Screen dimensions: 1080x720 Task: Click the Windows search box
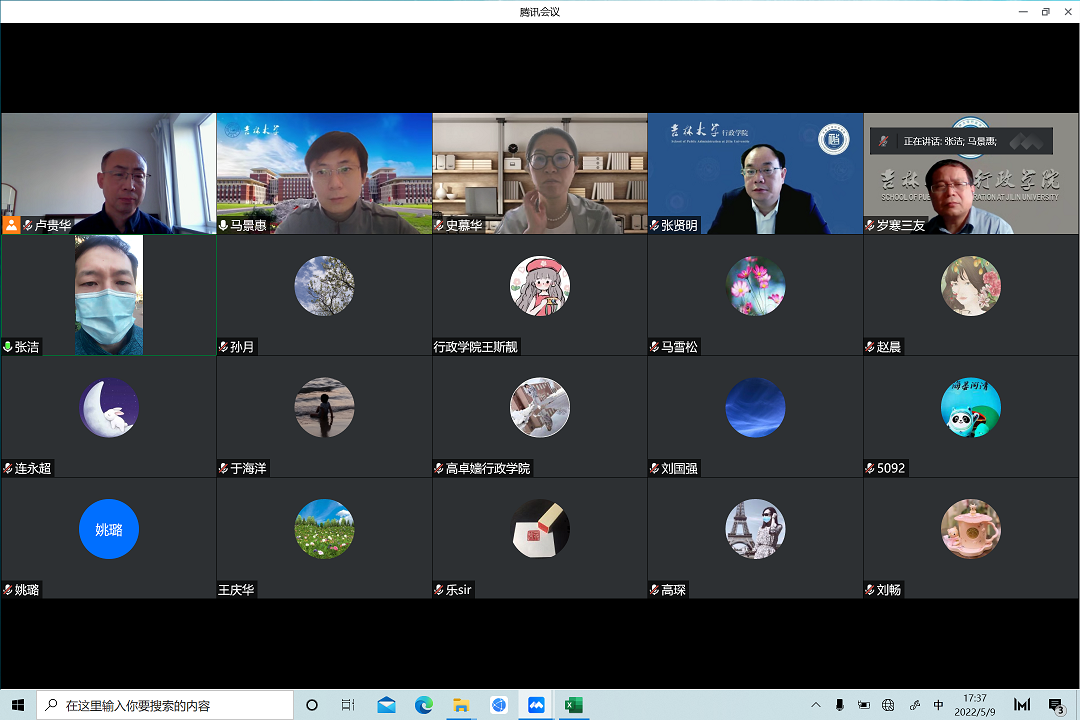tap(165, 705)
